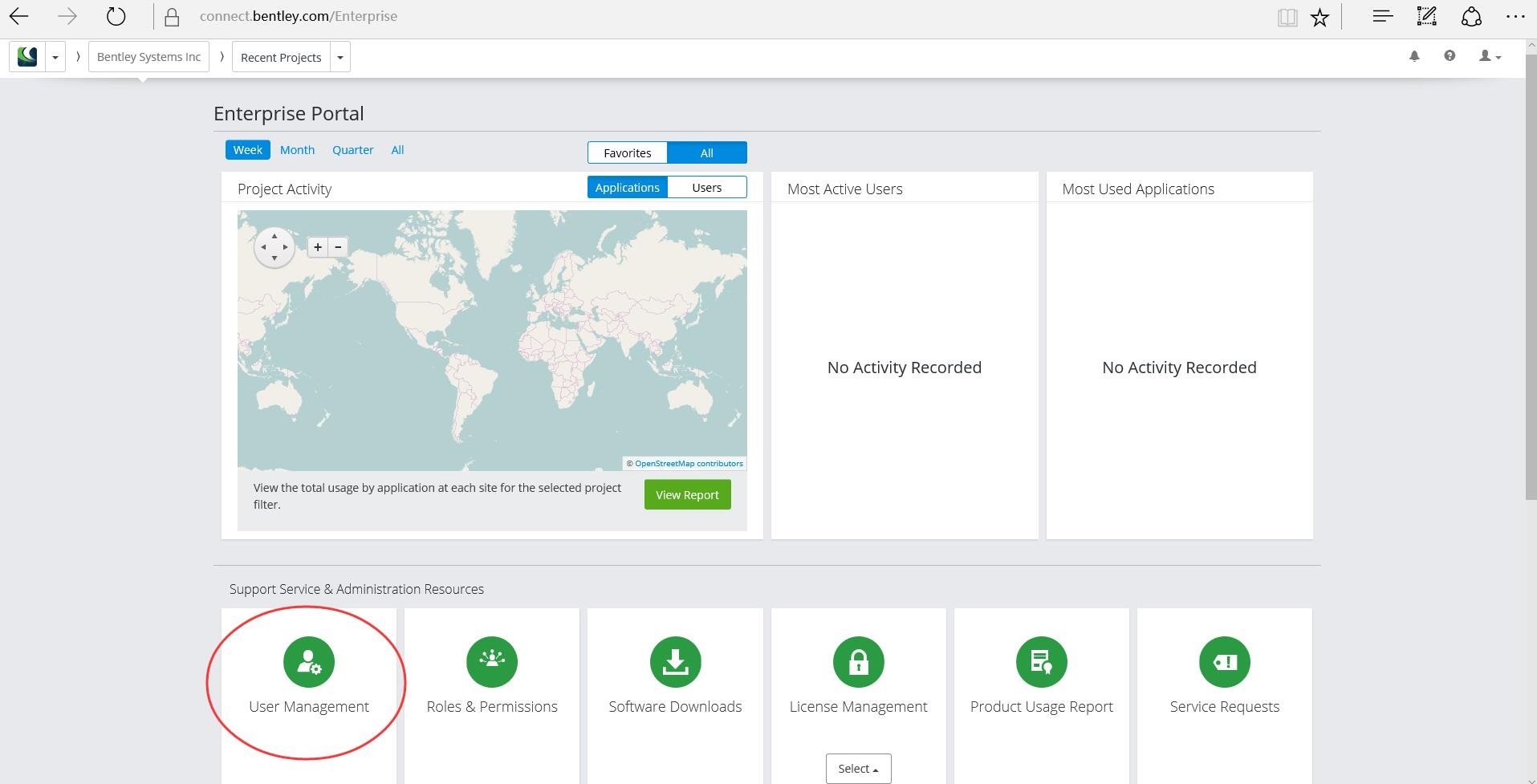Open browser more actions ellipsis
This screenshot has width=1537, height=784.
1515,16
